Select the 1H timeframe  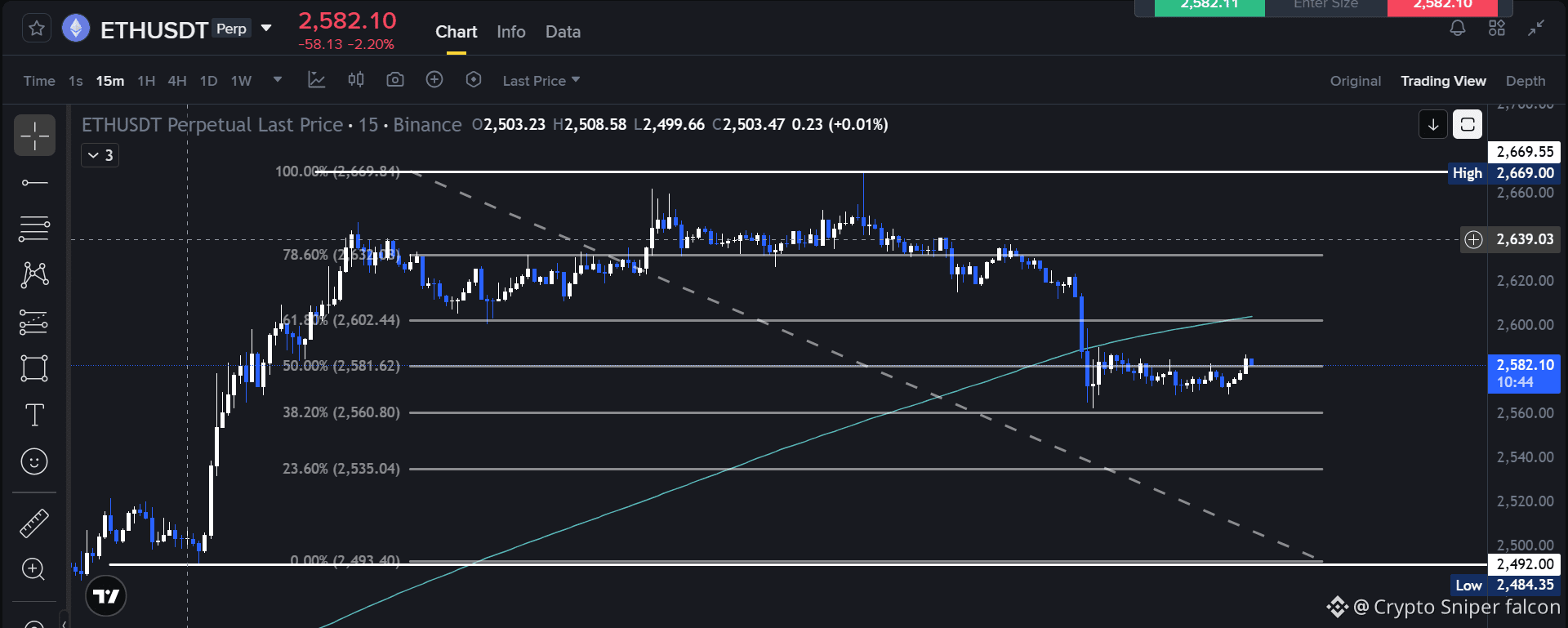[x=146, y=81]
